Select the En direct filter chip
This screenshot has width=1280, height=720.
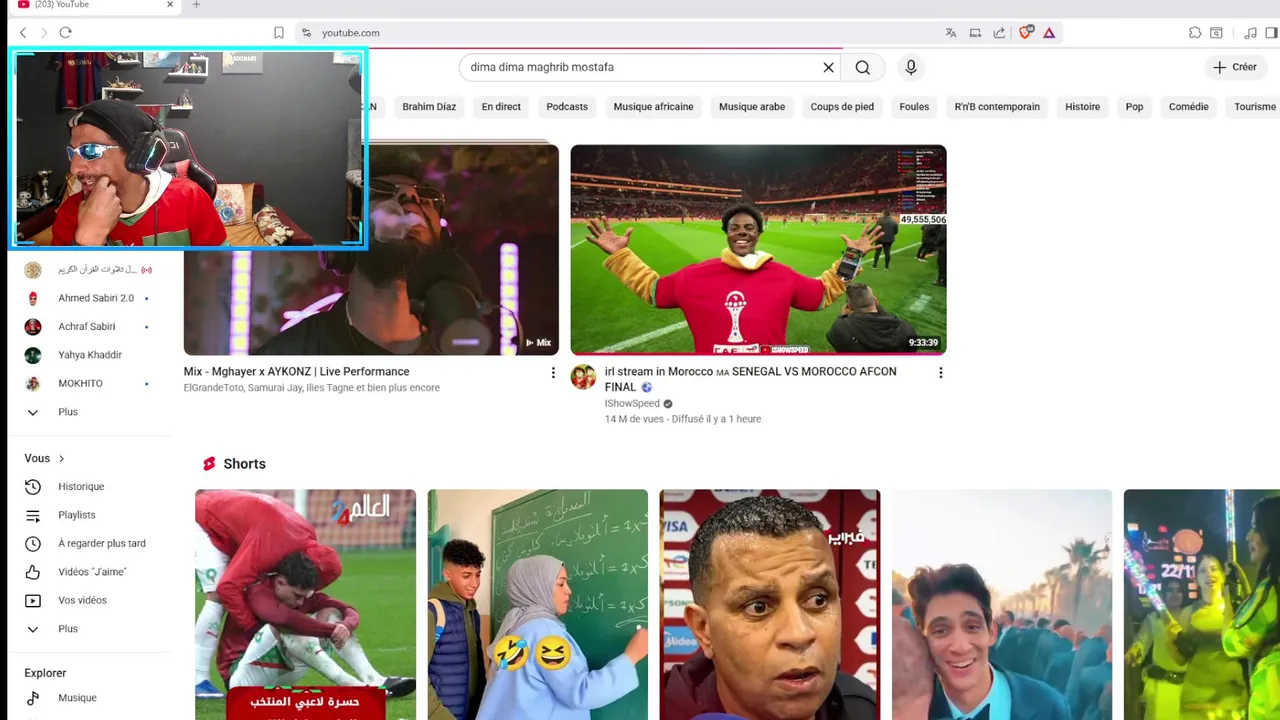[x=501, y=106]
